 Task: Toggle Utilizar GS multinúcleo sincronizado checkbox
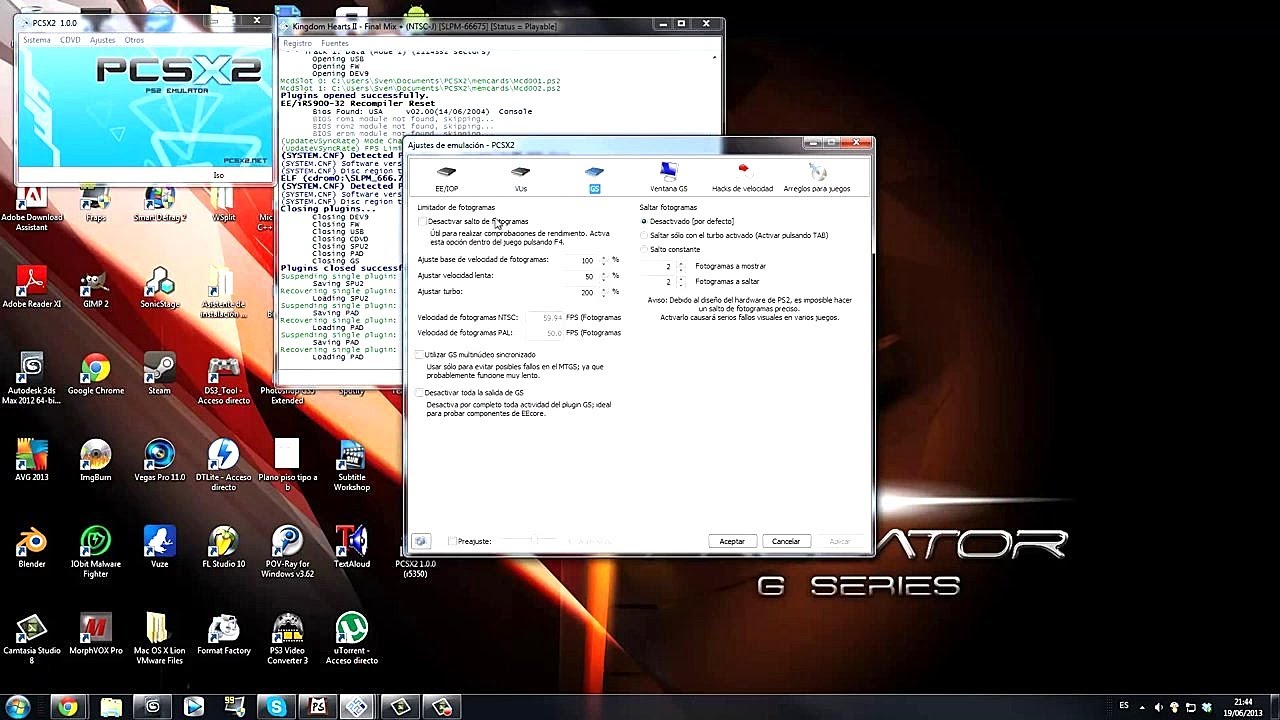(x=420, y=355)
